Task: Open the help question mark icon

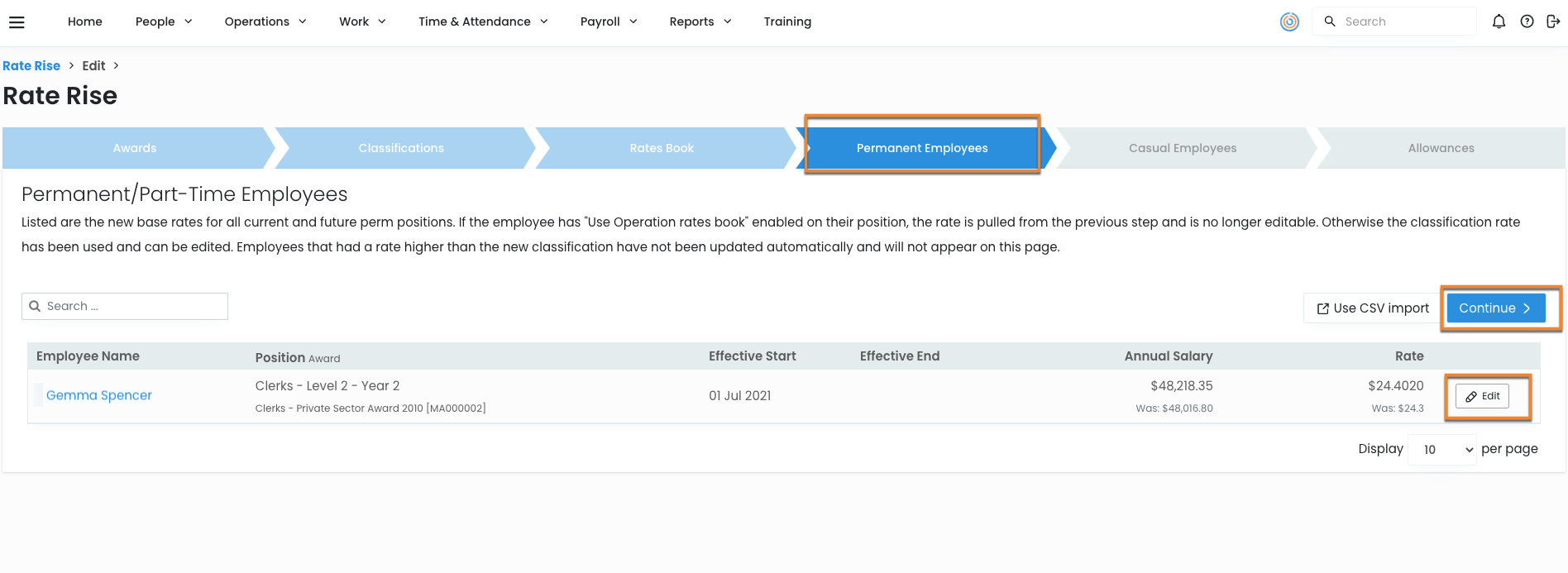Action: tap(1527, 21)
